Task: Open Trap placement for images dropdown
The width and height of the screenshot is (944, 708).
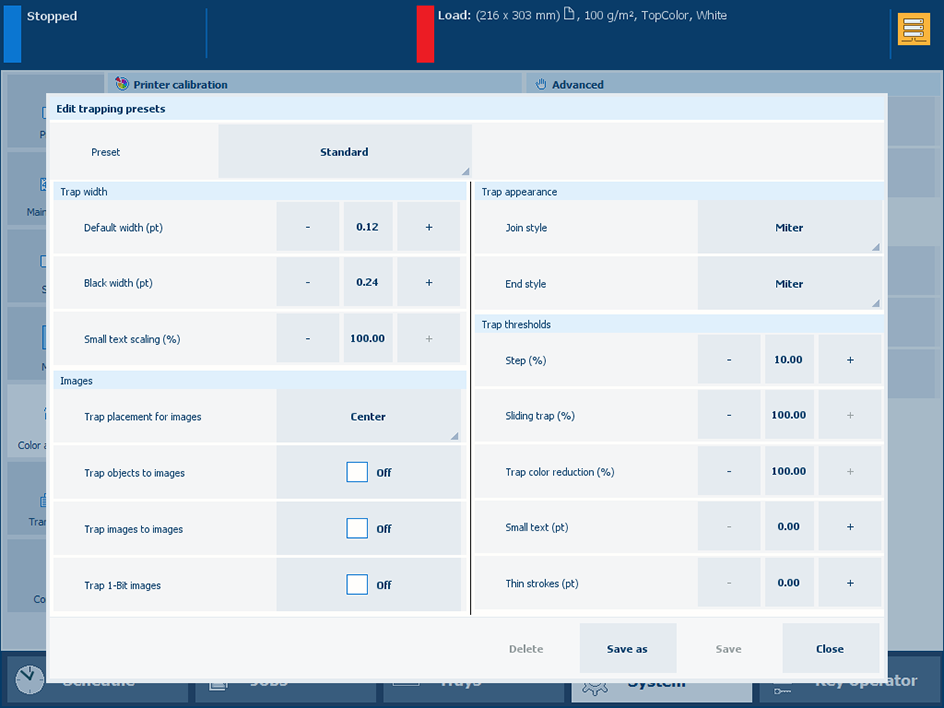Action: [x=368, y=417]
